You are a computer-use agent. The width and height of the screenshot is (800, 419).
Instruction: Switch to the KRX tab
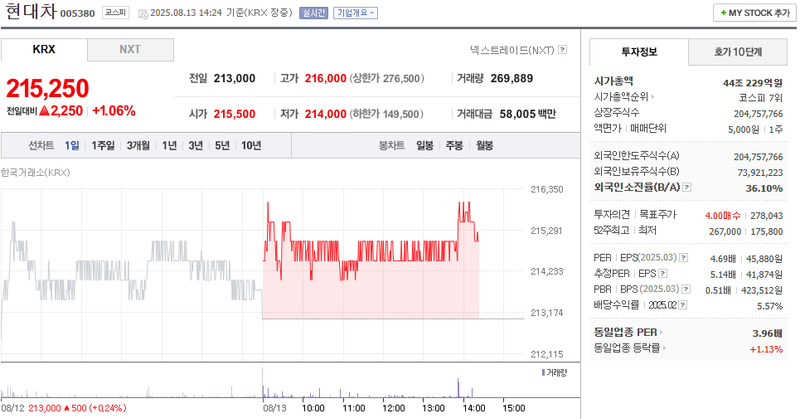[x=44, y=50]
